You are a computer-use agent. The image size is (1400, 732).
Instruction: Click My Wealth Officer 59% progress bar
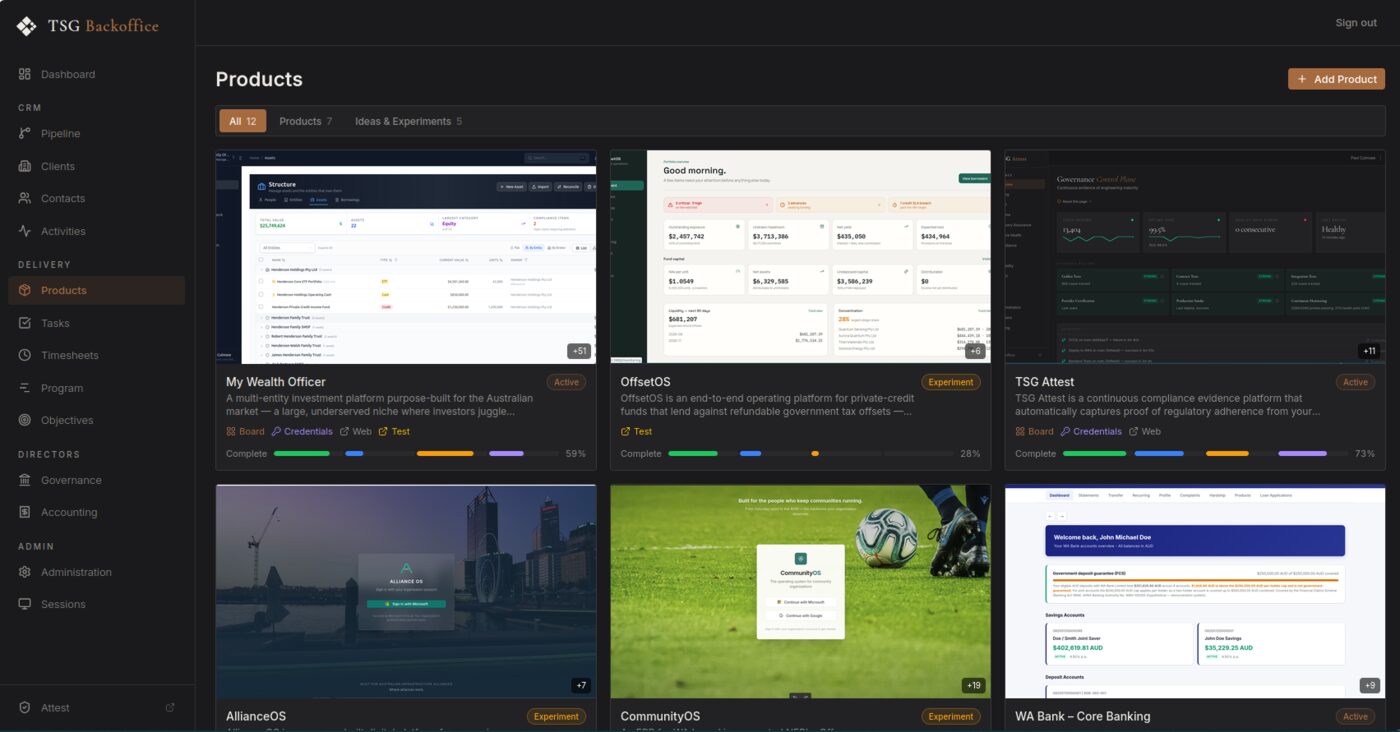coord(416,454)
